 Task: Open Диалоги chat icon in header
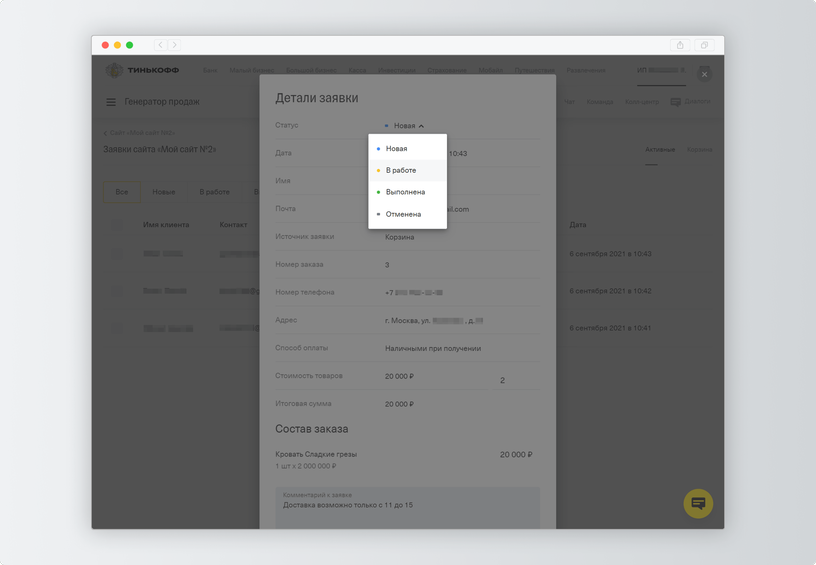click(x=675, y=102)
